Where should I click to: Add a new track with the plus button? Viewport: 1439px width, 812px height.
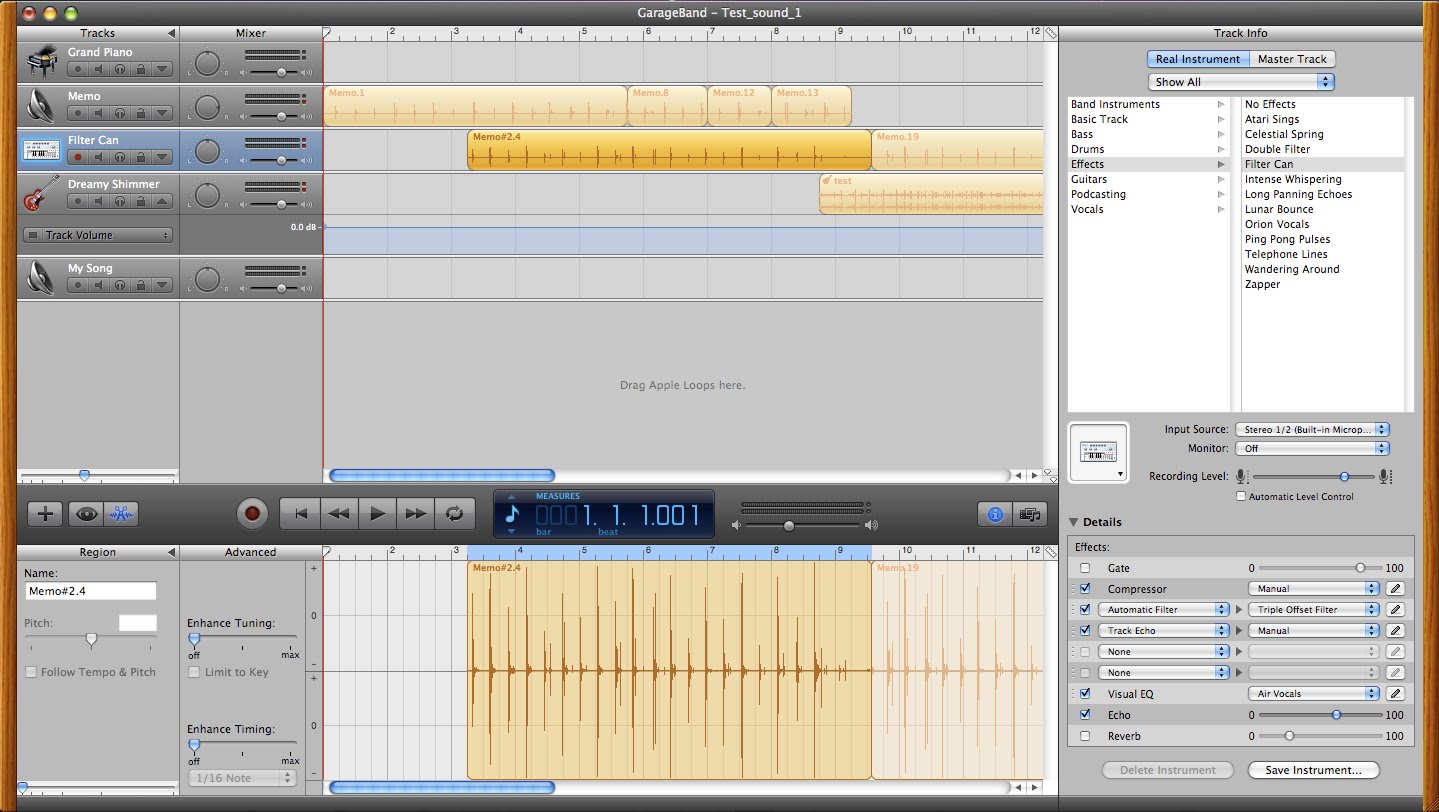click(44, 514)
